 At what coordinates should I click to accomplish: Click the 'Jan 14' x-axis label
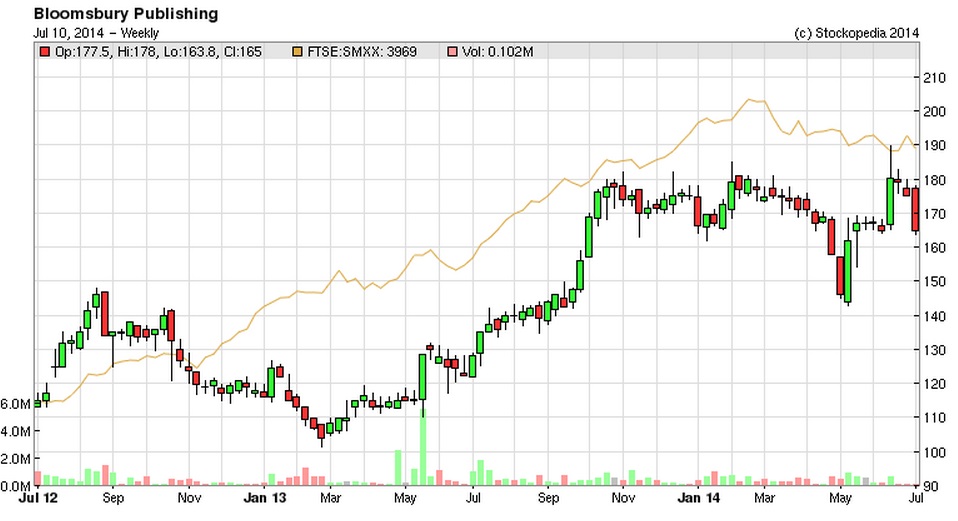pos(698,498)
